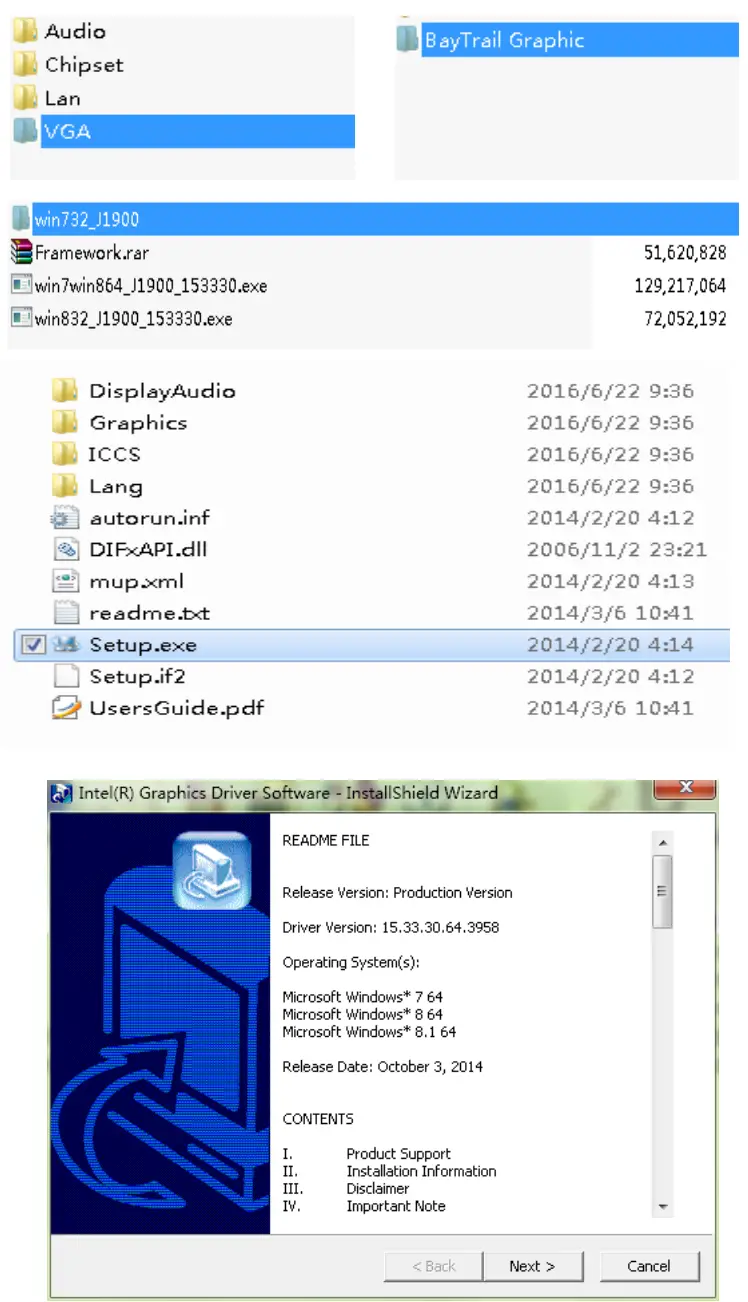Select the Audio folder name
The width and height of the screenshot is (748, 1302).
[x=75, y=32]
